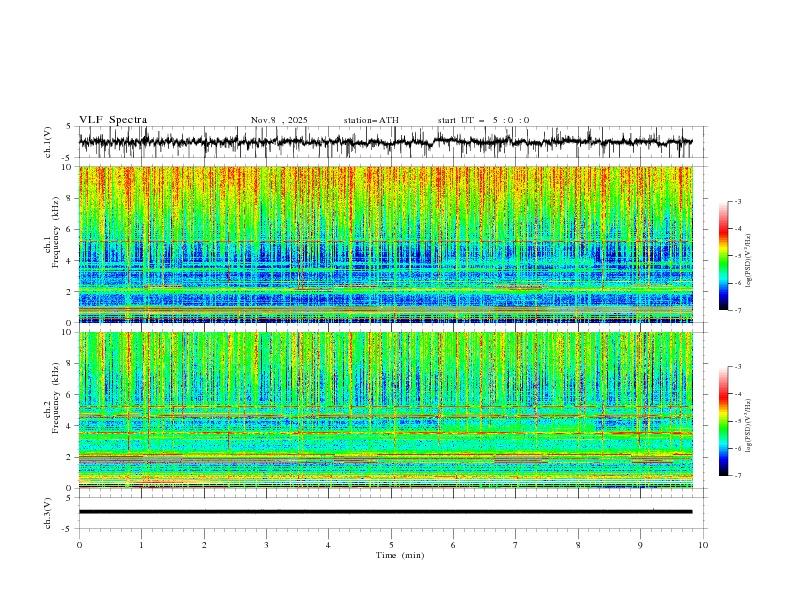The width and height of the screenshot is (792, 612).
Task: Click the "6" frequency tick of ch.1 spectrogram
Action: (71, 229)
